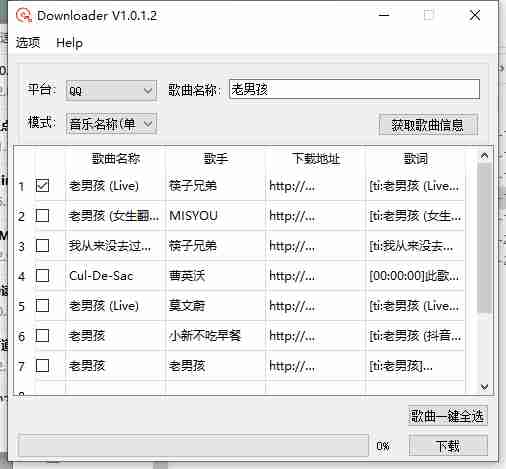This screenshot has height=469, width=506.
Task: Minimize the Downloader window
Action: coord(384,15)
